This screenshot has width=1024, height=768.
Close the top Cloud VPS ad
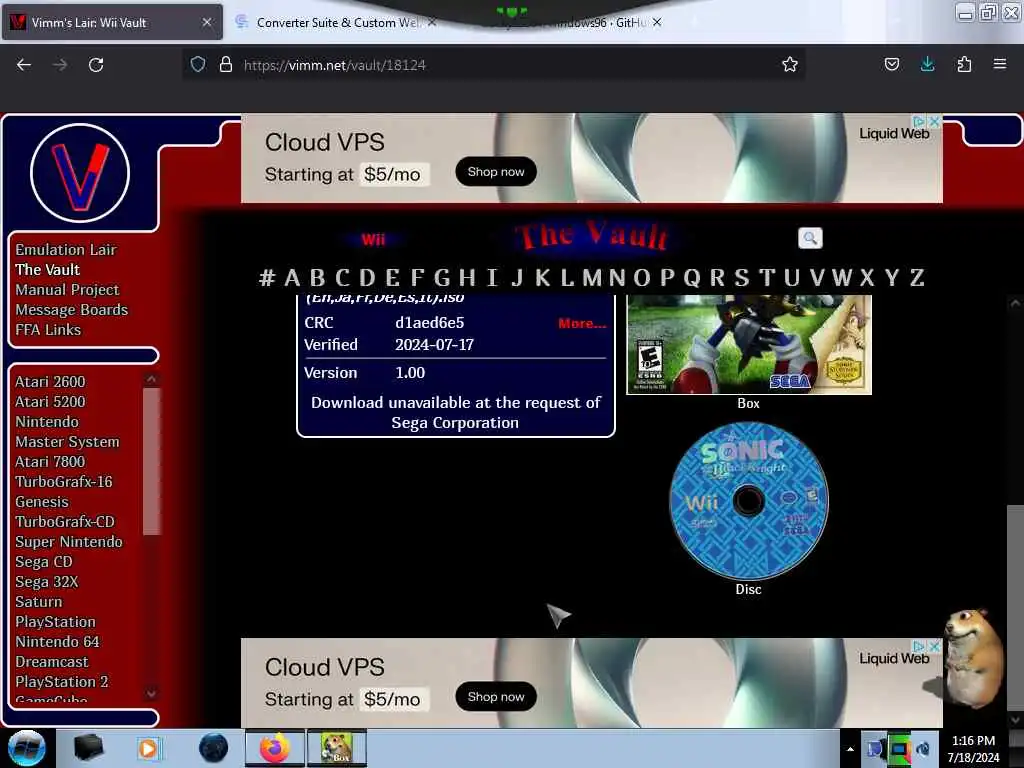tap(935, 121)
